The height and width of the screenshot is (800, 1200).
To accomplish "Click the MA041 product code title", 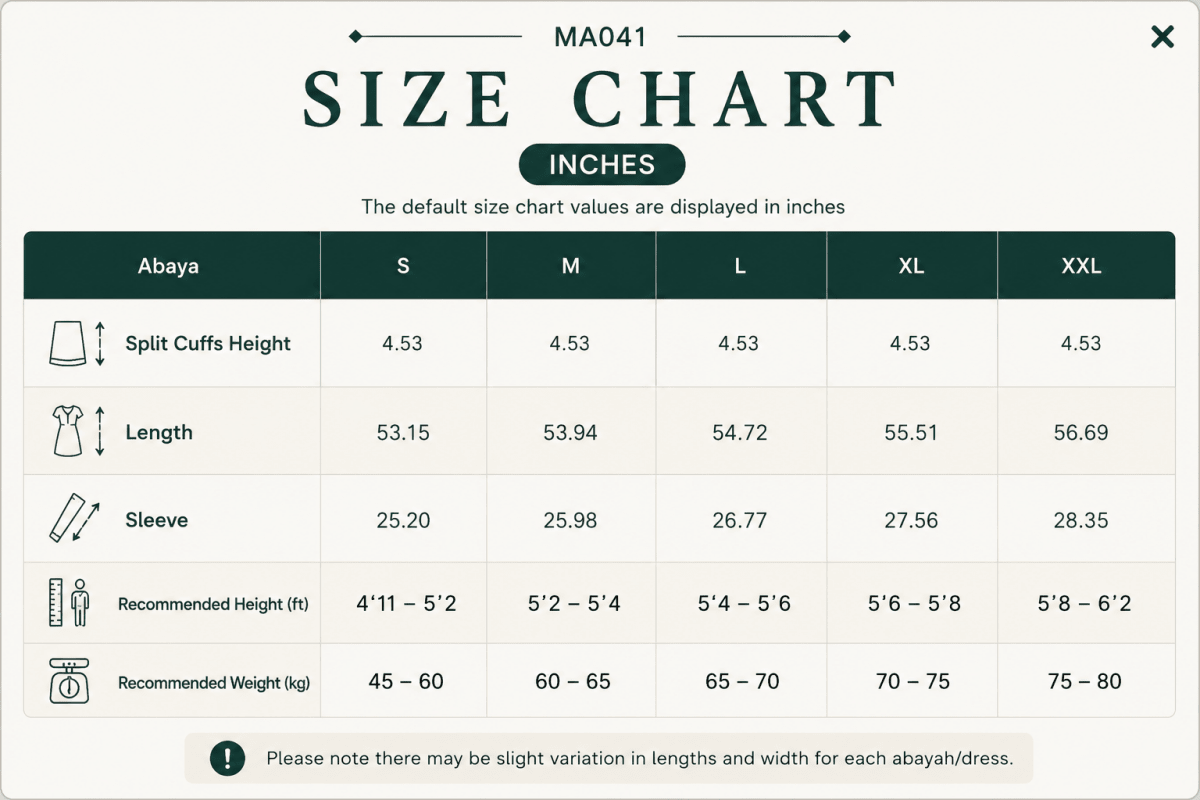I will [600, 37].
